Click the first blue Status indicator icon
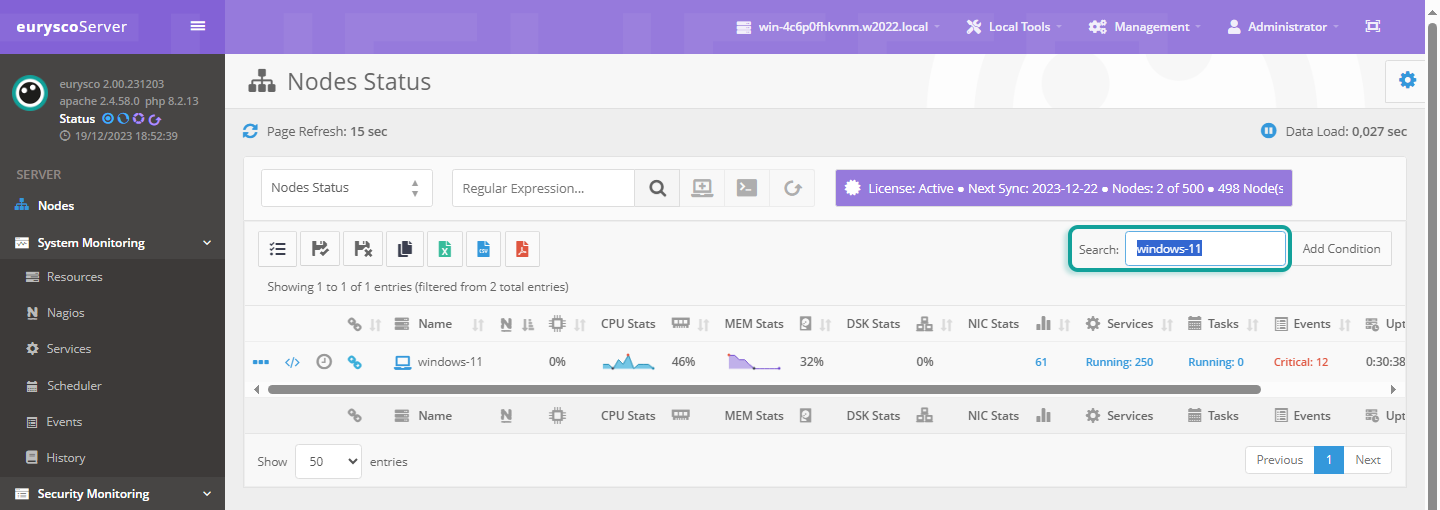 108,119
